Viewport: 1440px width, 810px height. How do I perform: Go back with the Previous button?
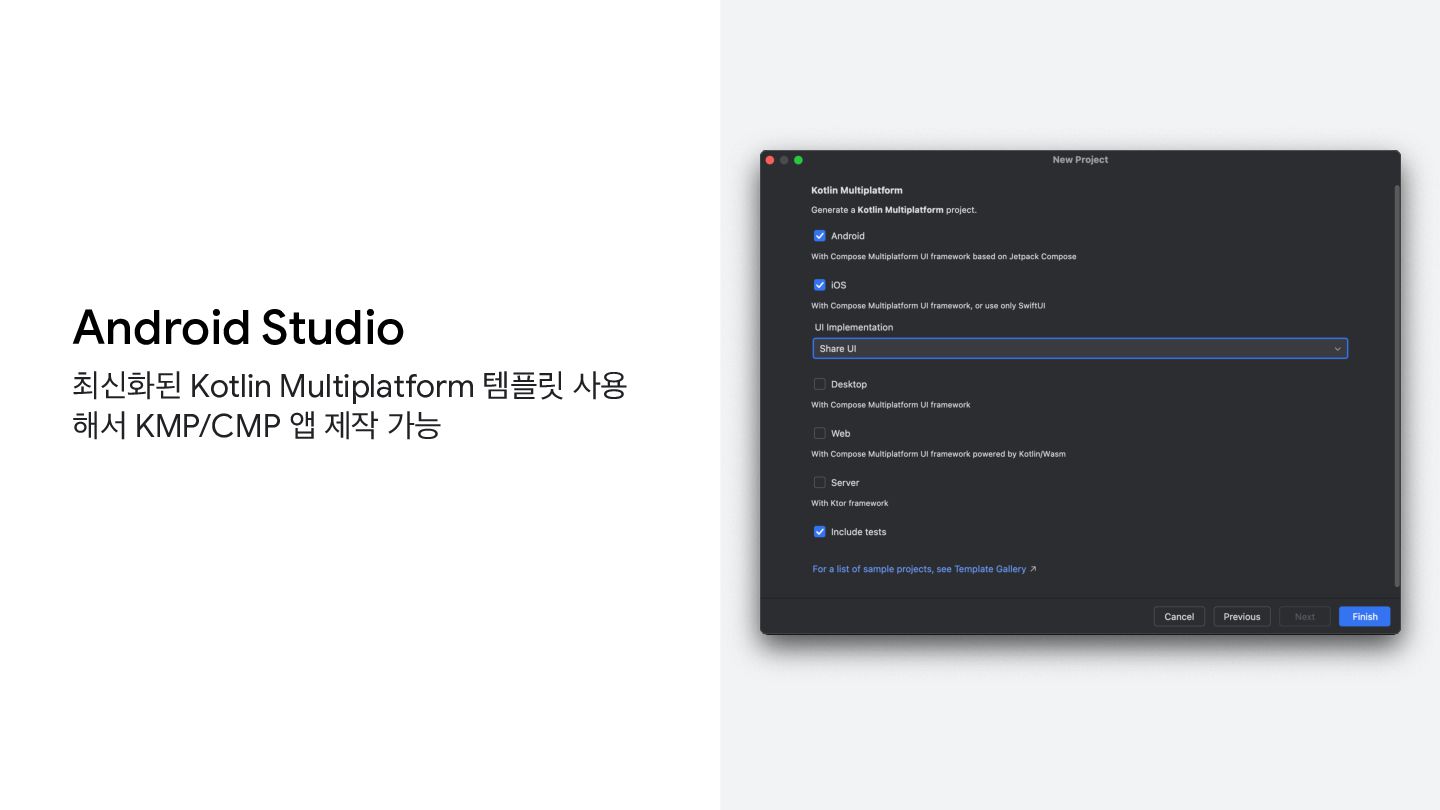click(1242, 617)
